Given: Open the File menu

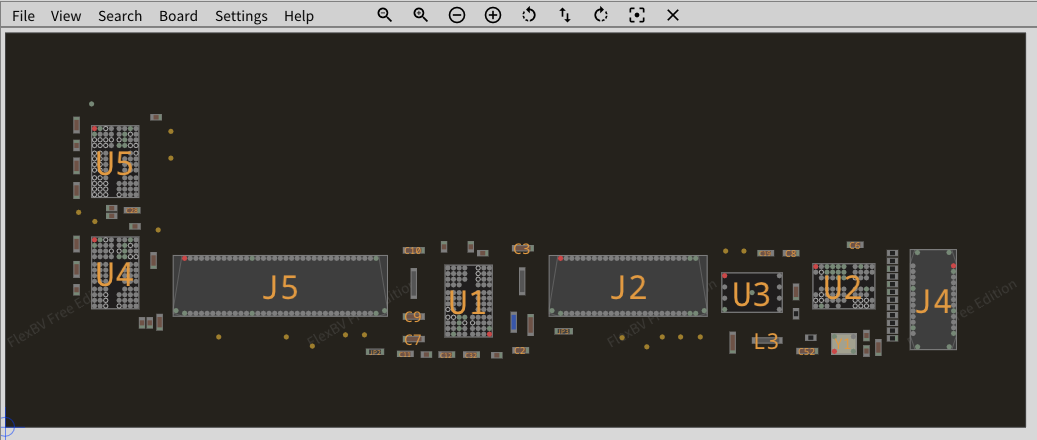Looking at the screenshot, I should click(23, 16).
